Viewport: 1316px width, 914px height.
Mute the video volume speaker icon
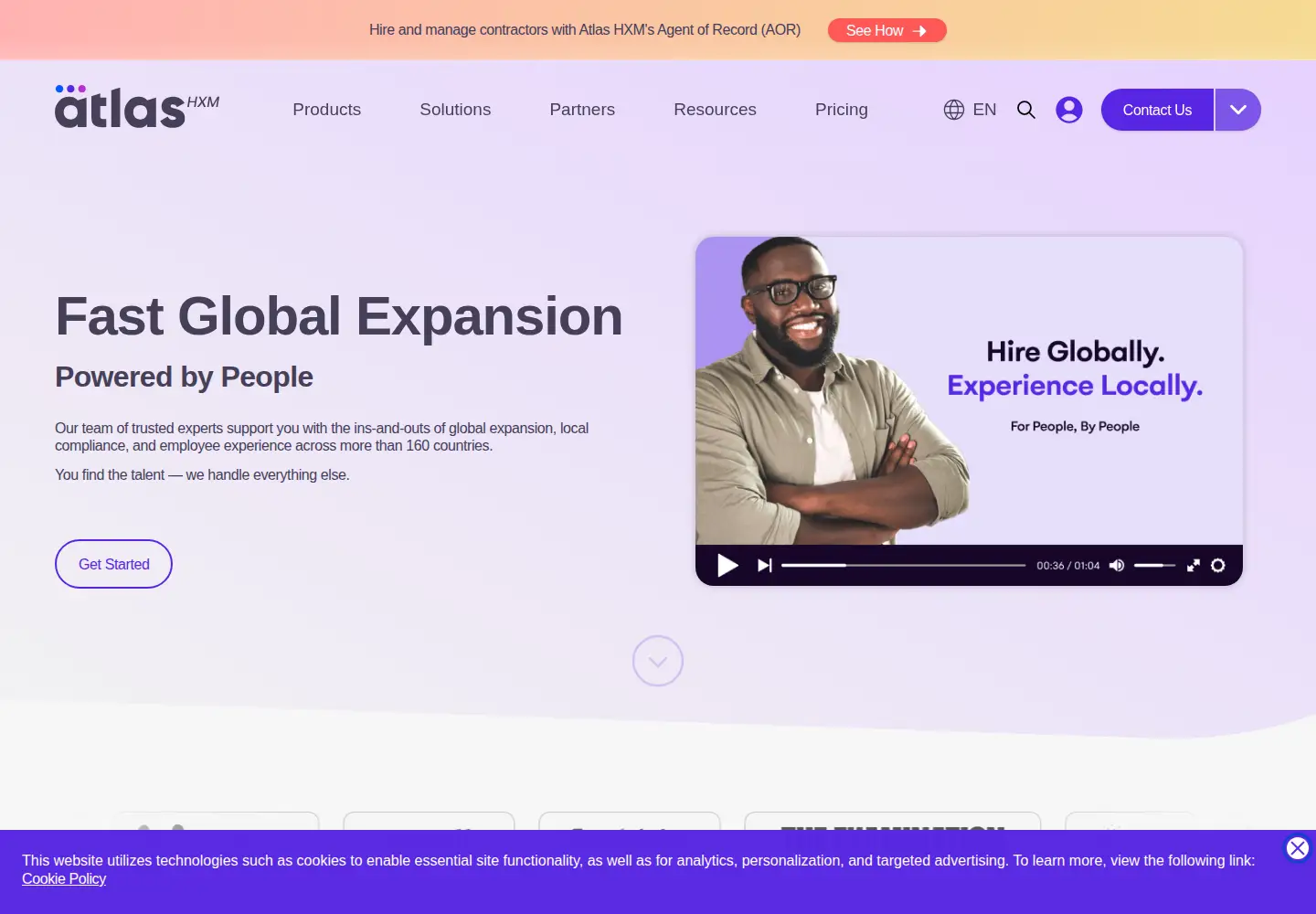(1117, 566)
